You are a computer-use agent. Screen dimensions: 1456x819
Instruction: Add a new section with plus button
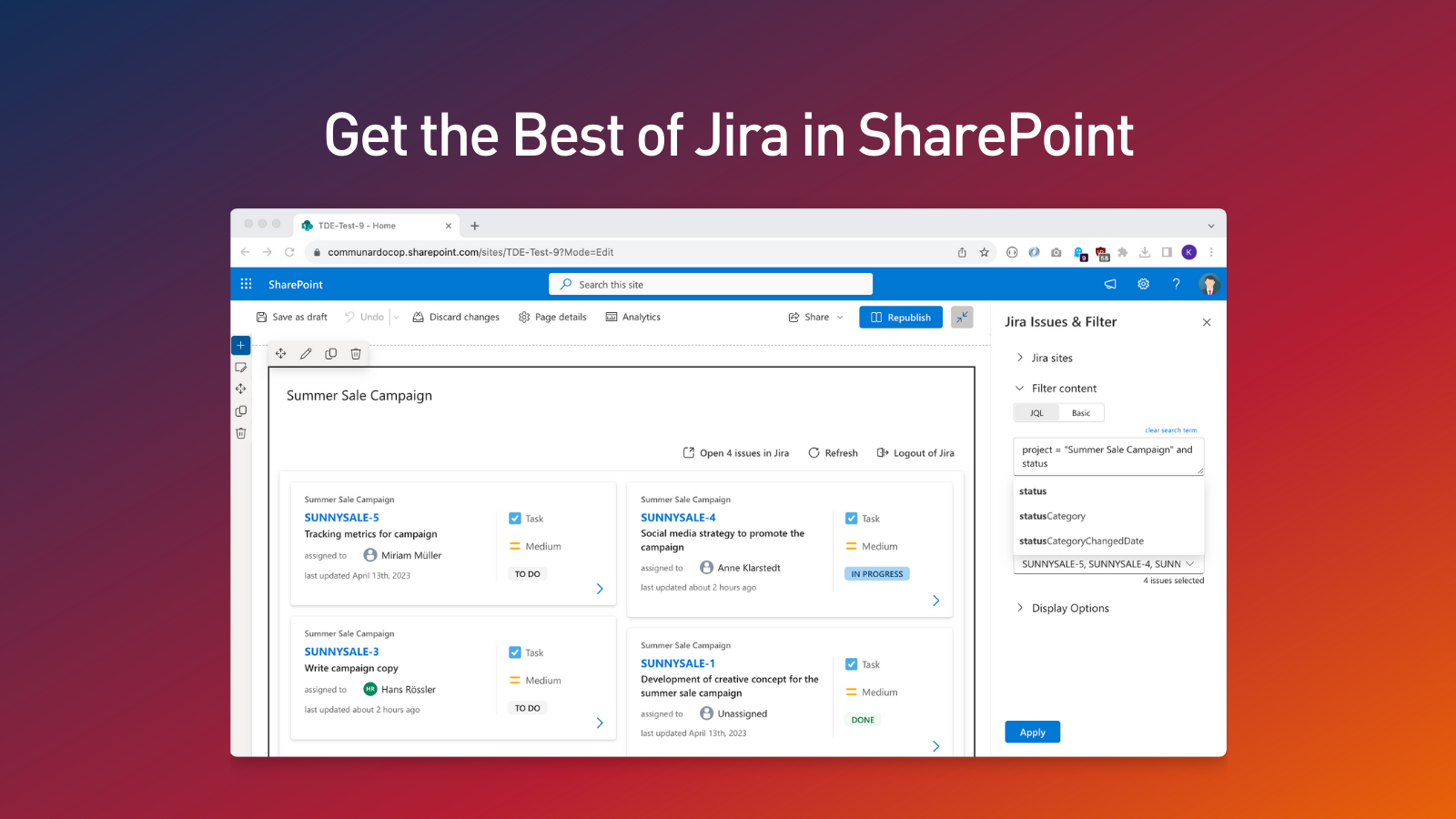[x=240, y=345]
